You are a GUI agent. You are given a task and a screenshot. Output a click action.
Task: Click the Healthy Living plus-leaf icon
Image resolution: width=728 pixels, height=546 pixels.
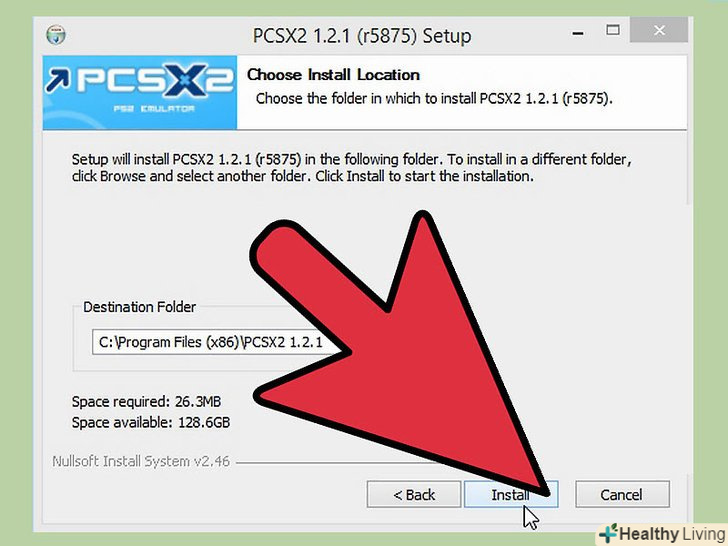(607, 533)
